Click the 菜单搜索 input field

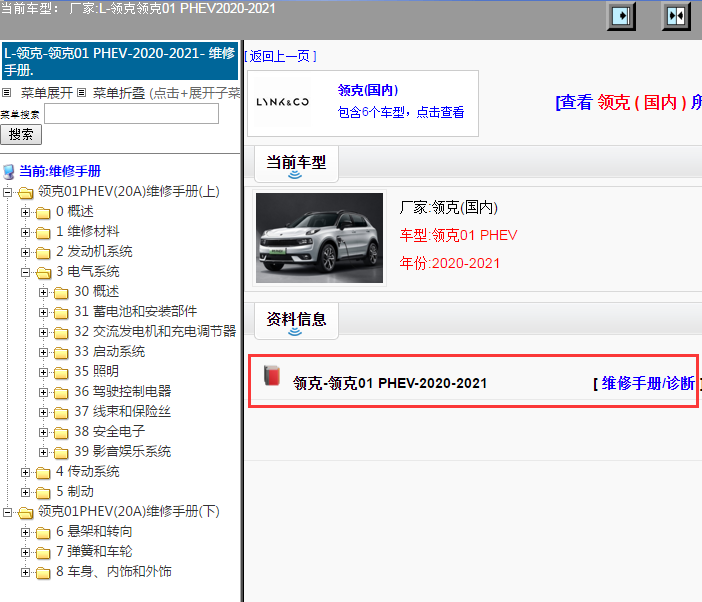[132, 114]
